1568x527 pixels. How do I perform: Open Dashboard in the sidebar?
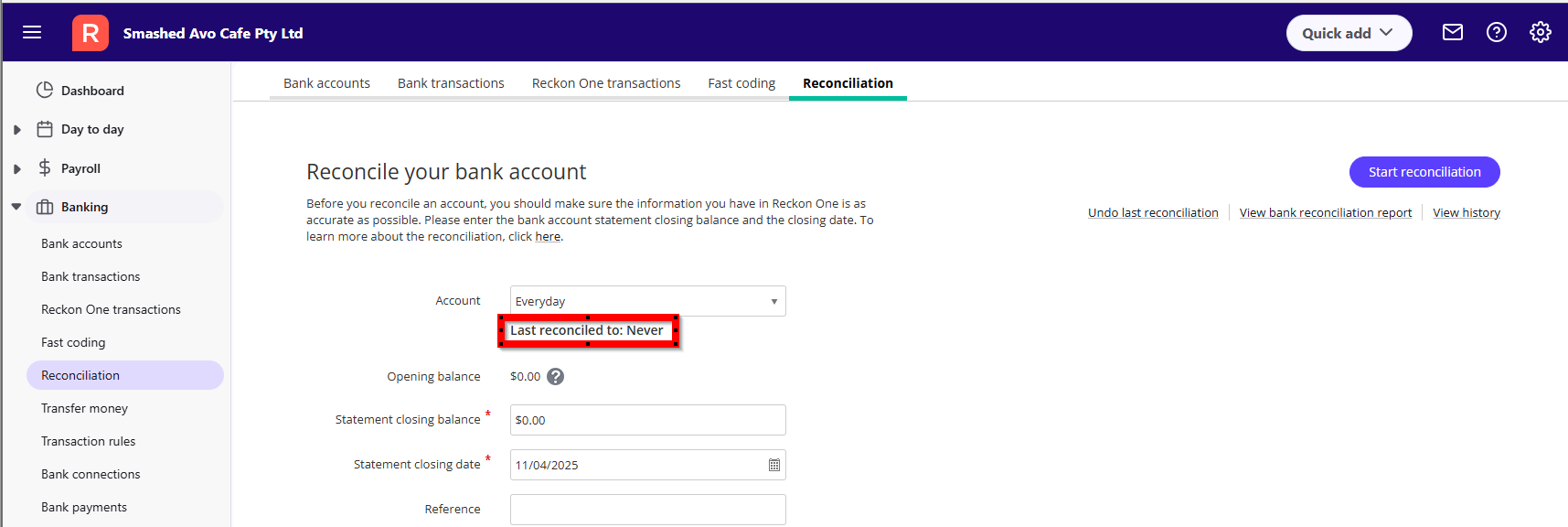pos(92,91)
